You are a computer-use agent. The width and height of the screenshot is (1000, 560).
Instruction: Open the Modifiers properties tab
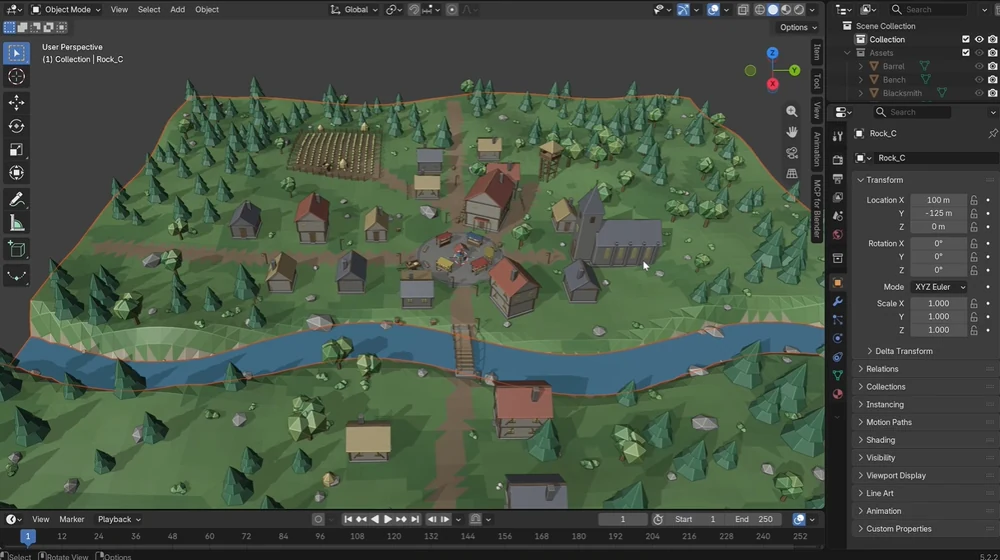coord(837,301)
